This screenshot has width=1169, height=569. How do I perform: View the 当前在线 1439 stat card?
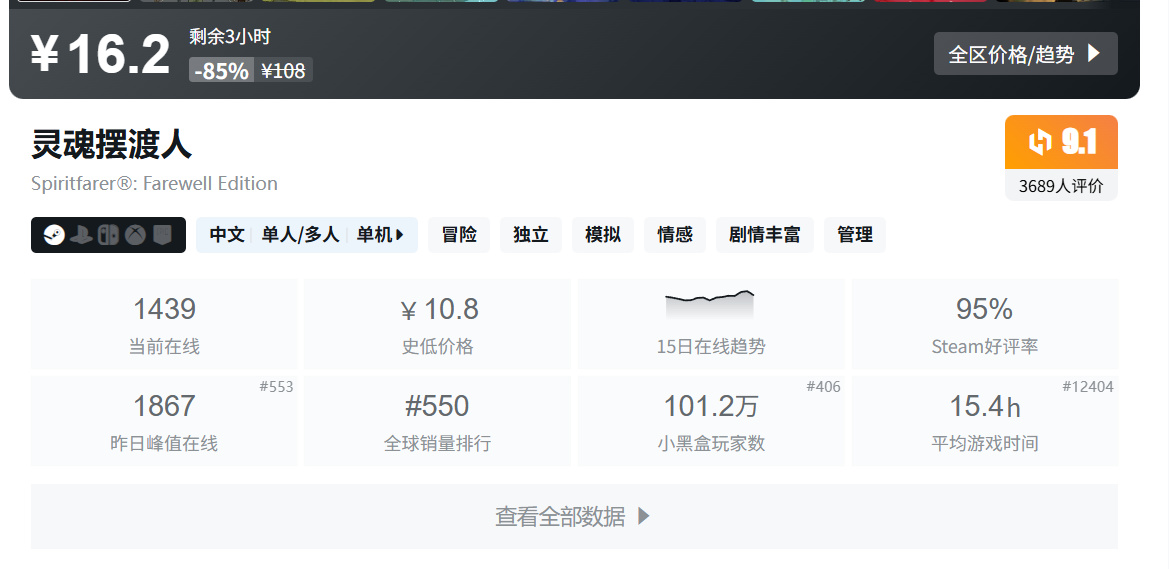pos(164,324)
